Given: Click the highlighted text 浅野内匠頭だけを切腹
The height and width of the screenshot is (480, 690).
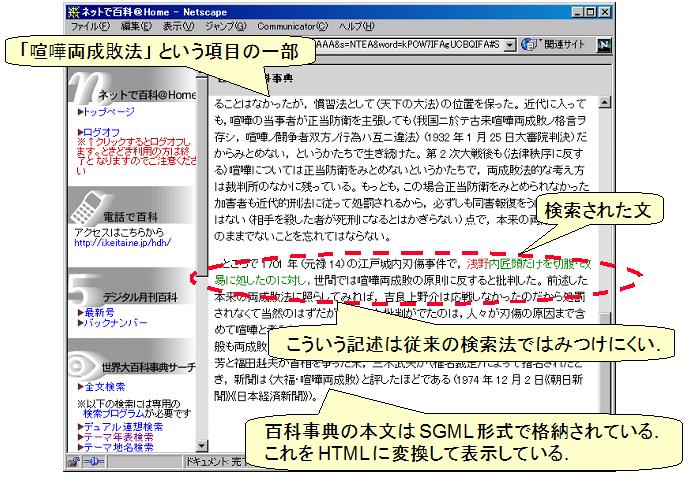Looking at the screenshot, I should click(521, 264).
